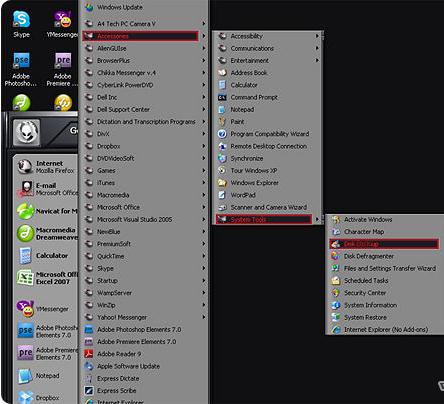Click the Windows Update icon
The width and height of the screenshot is (444, 404).
click(x=89, y=7)
